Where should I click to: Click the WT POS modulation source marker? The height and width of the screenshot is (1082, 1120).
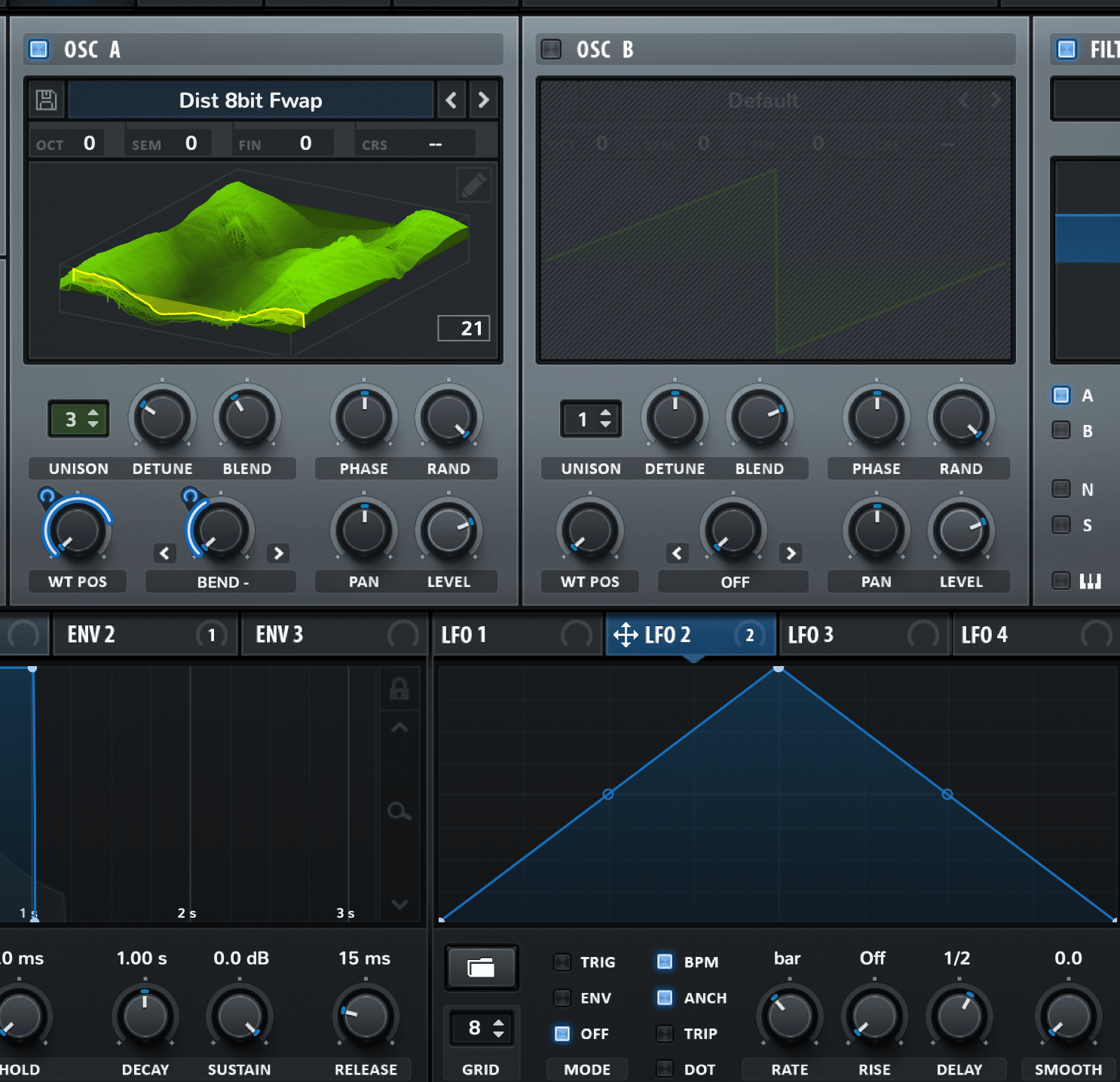[47, 495]
